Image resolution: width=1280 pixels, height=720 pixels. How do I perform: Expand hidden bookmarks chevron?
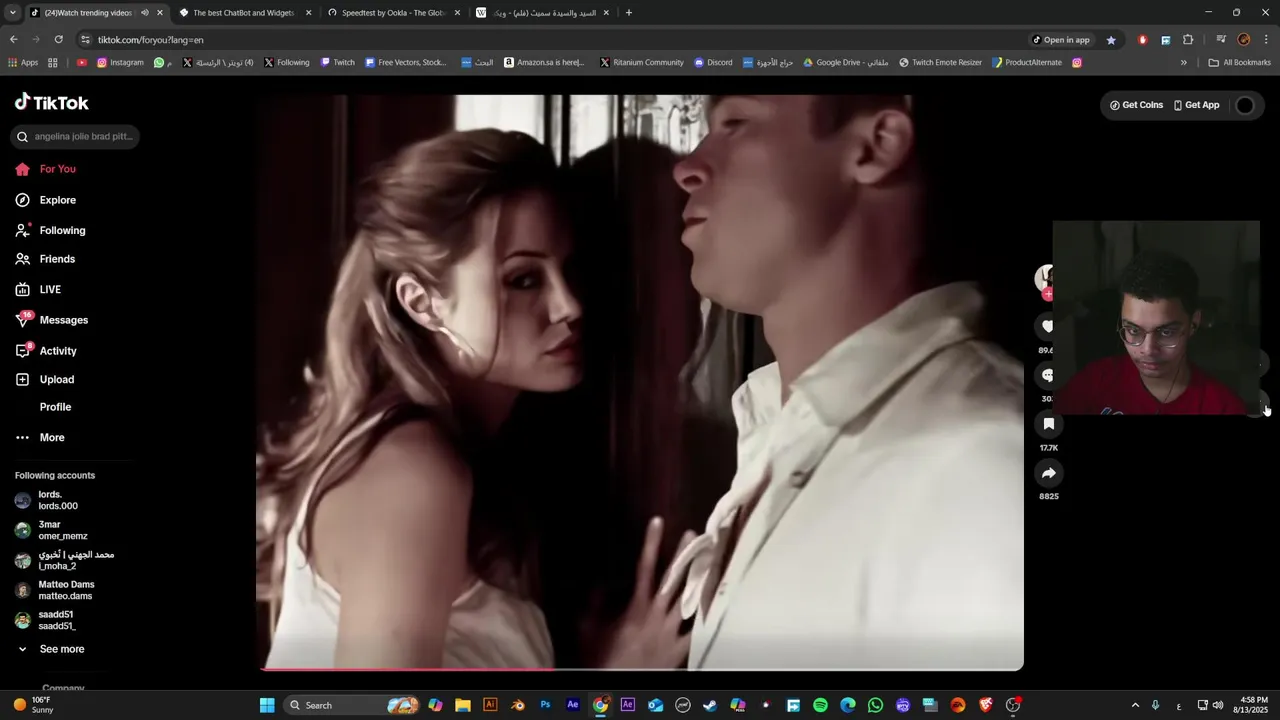[x=1184, y=62]
